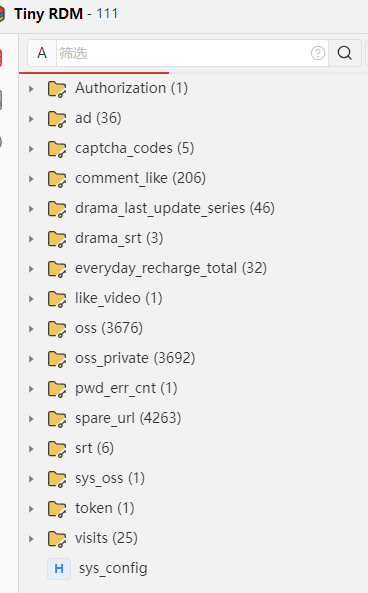Click the spare_url folder icon
The width and height of the screenshot is (368, 593).
pyautogui.click(x=57, y=419)
